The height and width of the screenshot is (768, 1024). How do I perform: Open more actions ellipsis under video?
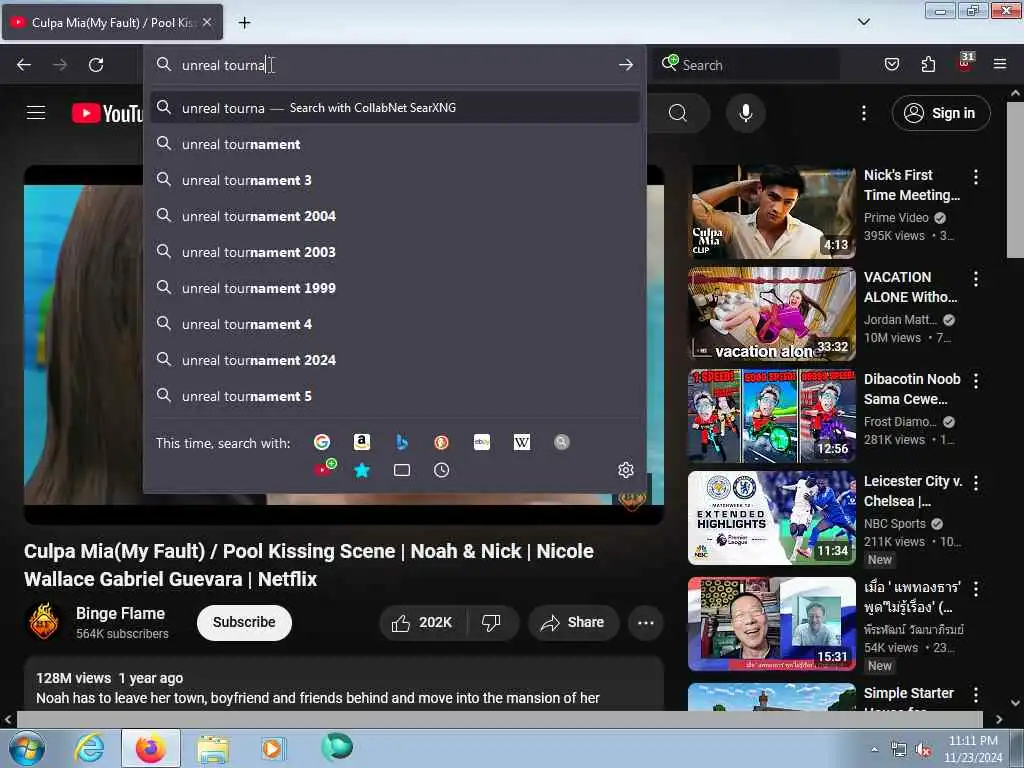click(645, 622)
